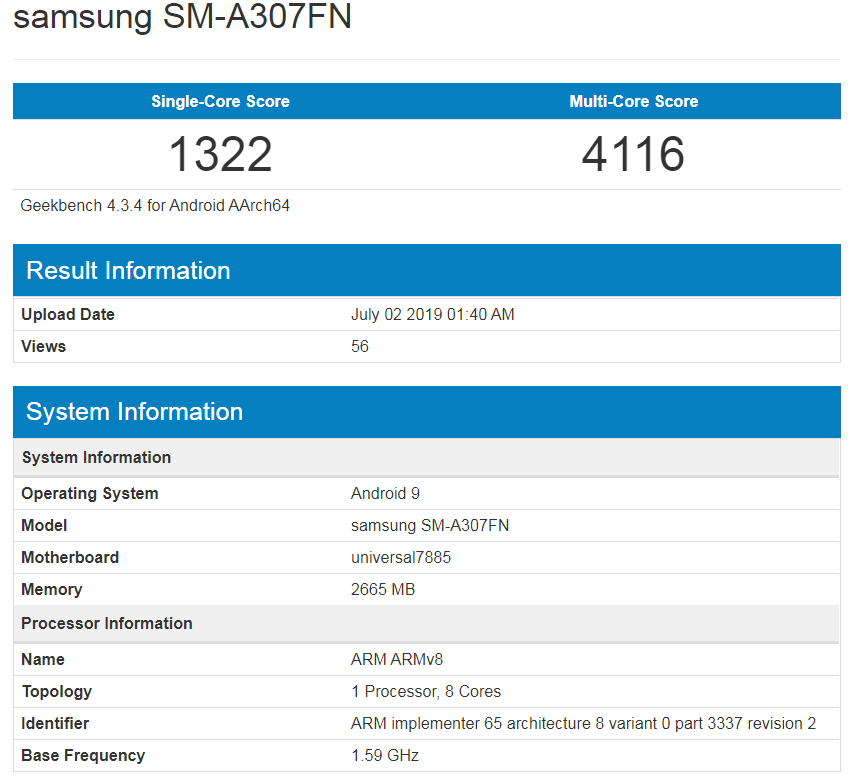The height and width of the screenshot is (783, 857).
Task: Select the Motherboard label
Action: coord(70,557)
